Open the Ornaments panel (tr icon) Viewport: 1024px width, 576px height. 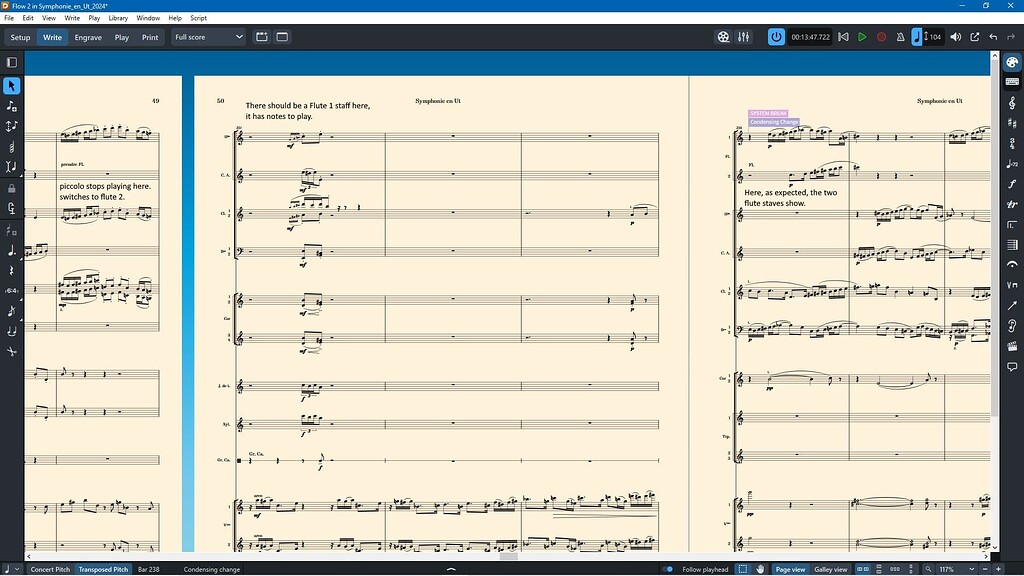[x=1013, y=203]
